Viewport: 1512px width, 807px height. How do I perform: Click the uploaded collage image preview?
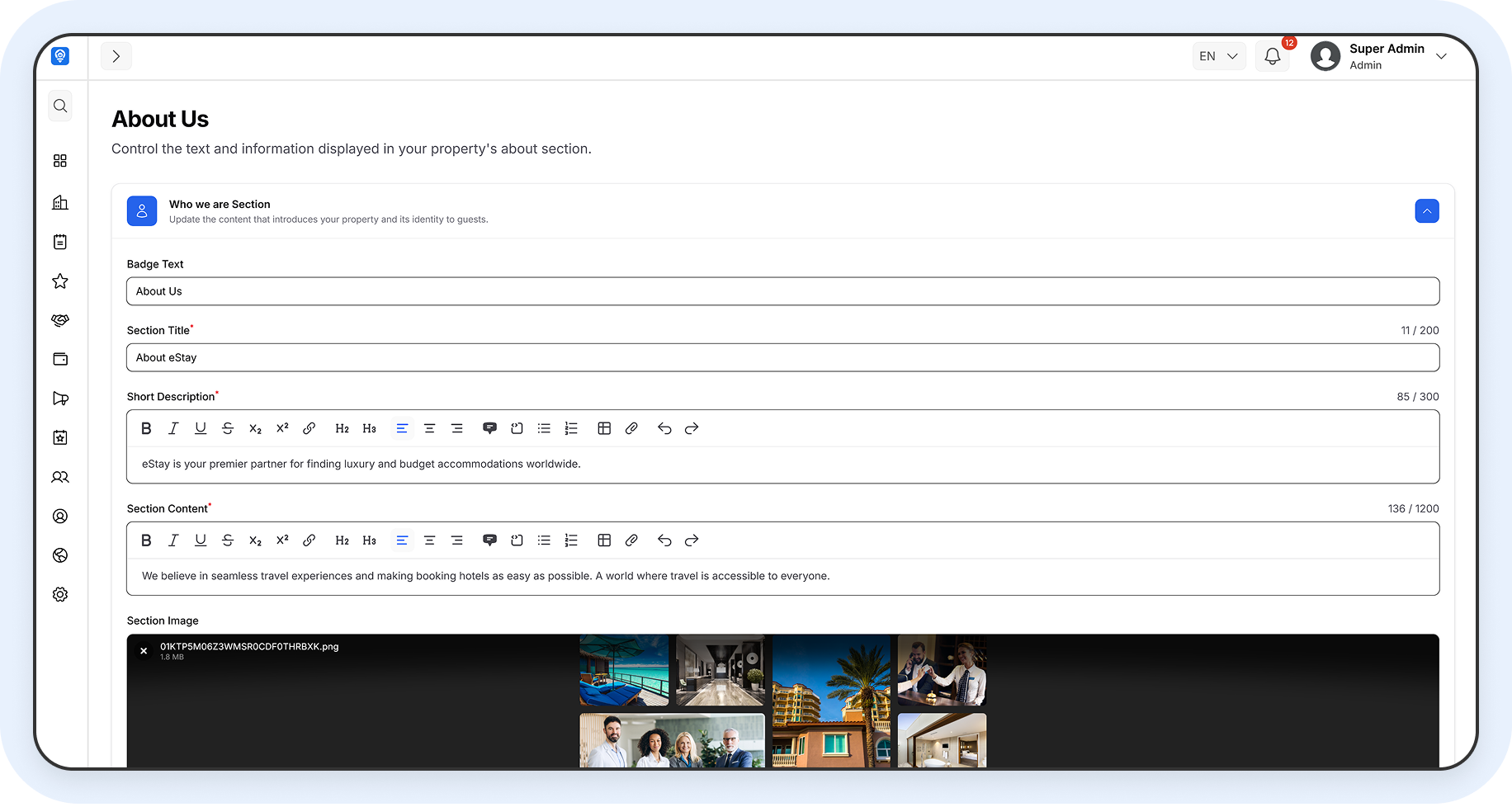(x=782, y=701)
